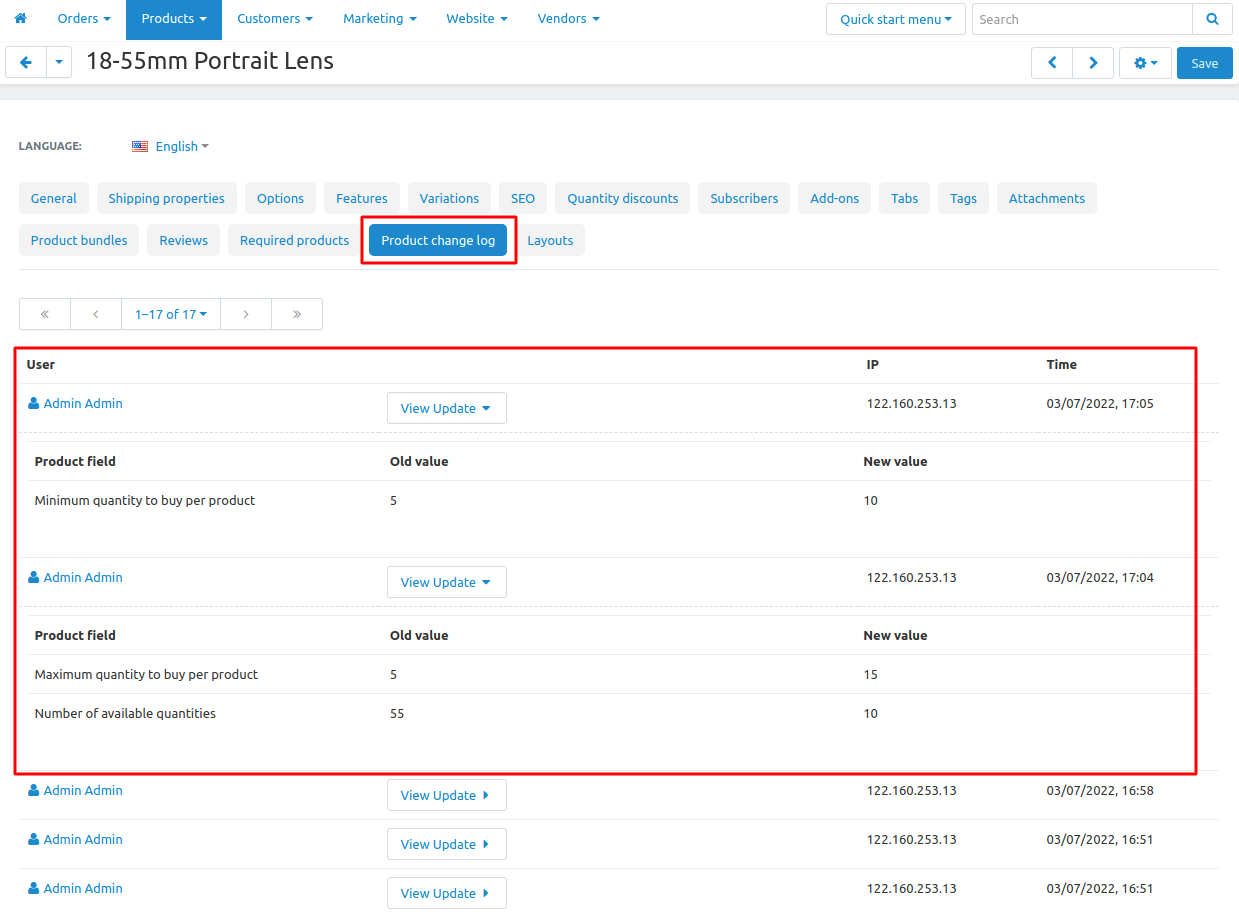Open the Tabs tab
1239x912 pixels.
[x=905, y=198]
